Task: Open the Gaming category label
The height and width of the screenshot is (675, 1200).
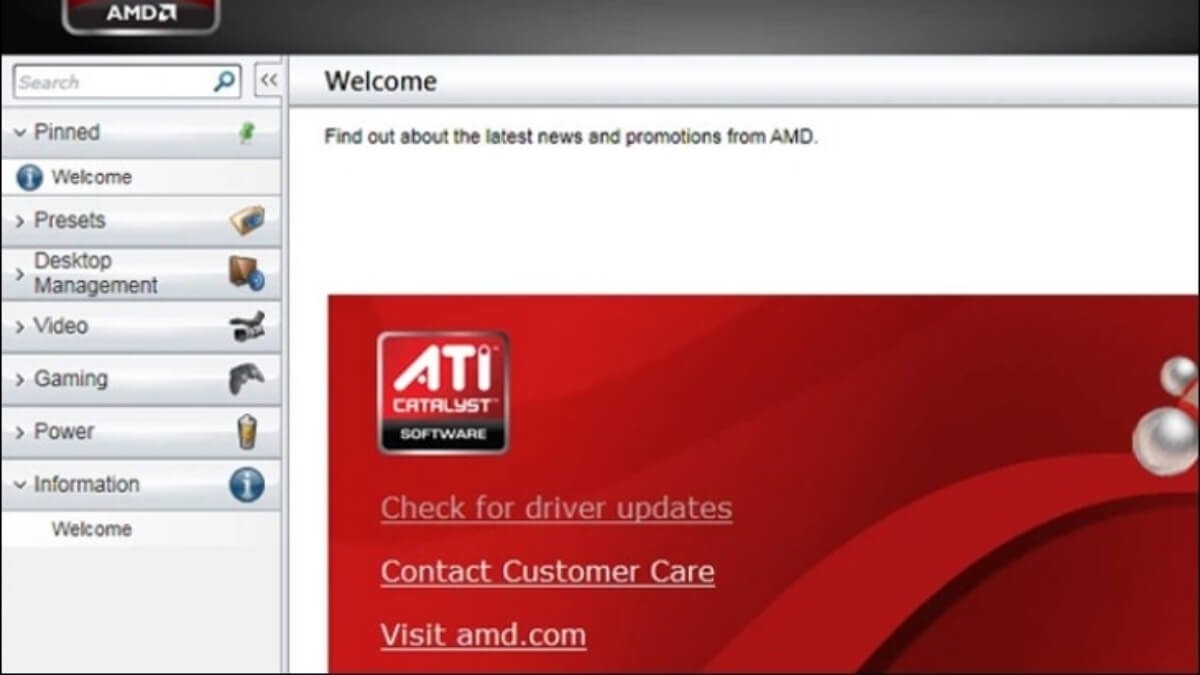Action: click(x=71, y=379)
